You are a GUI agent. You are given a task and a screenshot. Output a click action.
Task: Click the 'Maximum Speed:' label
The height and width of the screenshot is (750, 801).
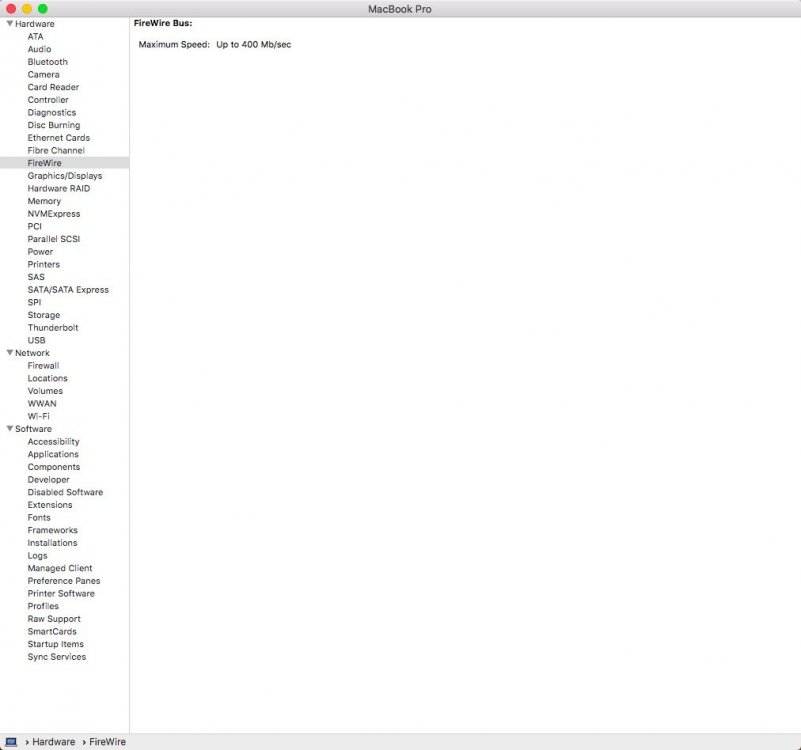click(174, 44)
